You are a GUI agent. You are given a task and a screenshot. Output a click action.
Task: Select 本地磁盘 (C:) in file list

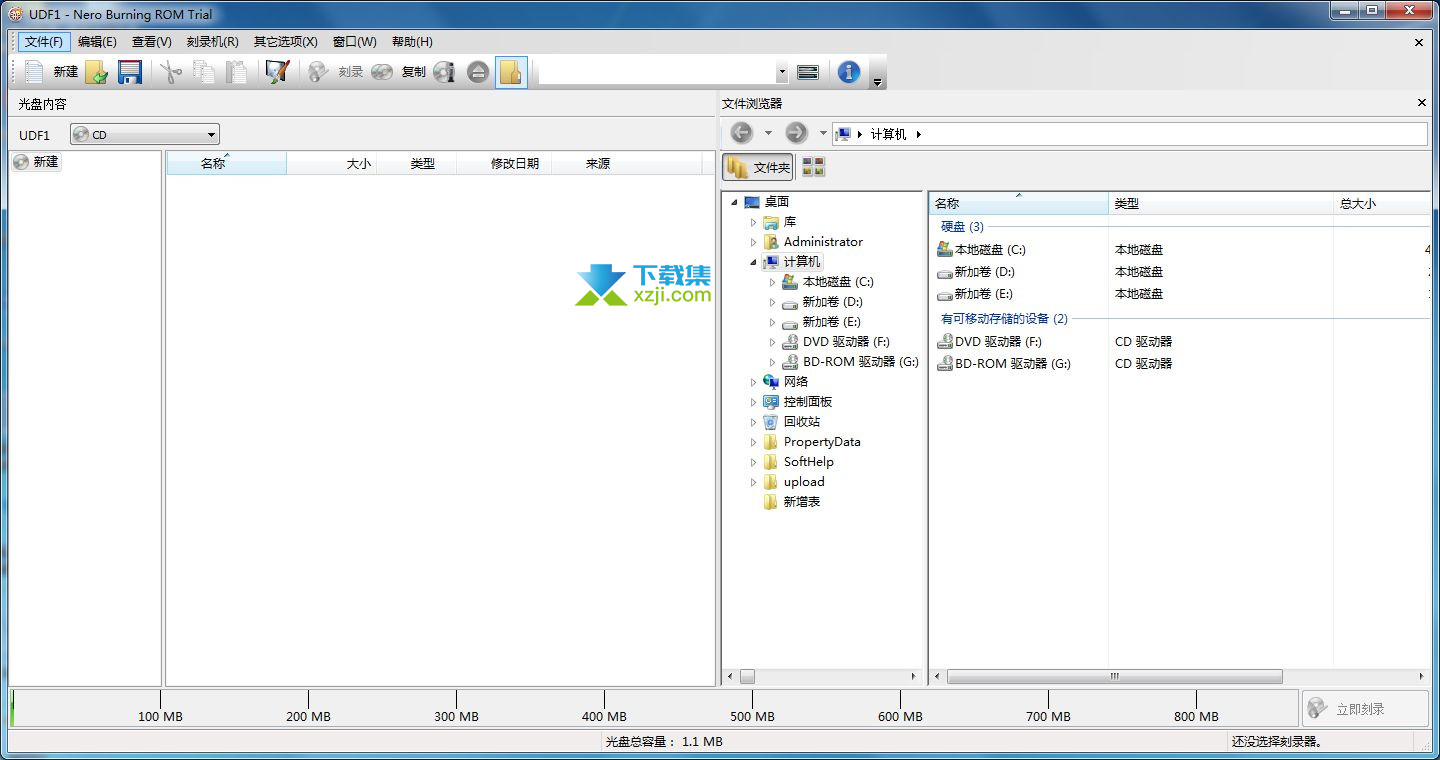coord(990,250)
